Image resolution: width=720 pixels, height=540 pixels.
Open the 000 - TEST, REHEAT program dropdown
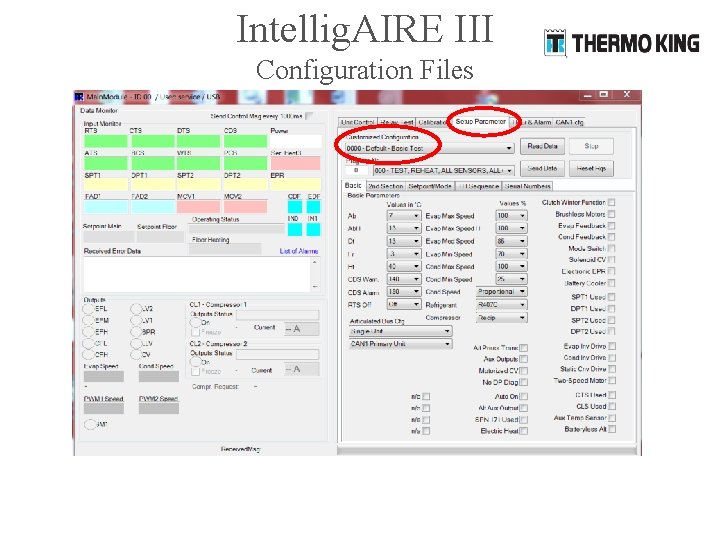443,170
